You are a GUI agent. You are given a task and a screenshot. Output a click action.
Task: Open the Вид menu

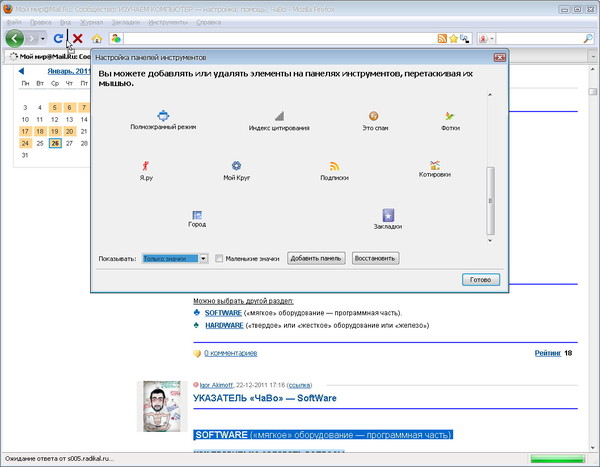65,22
